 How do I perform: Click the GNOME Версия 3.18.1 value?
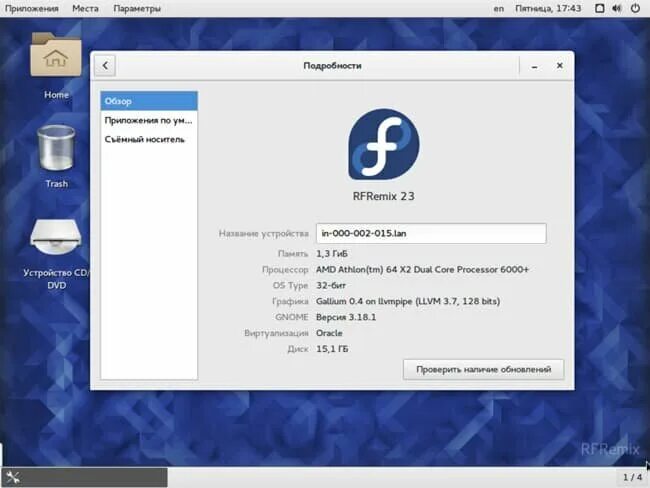tap(346, 317)
